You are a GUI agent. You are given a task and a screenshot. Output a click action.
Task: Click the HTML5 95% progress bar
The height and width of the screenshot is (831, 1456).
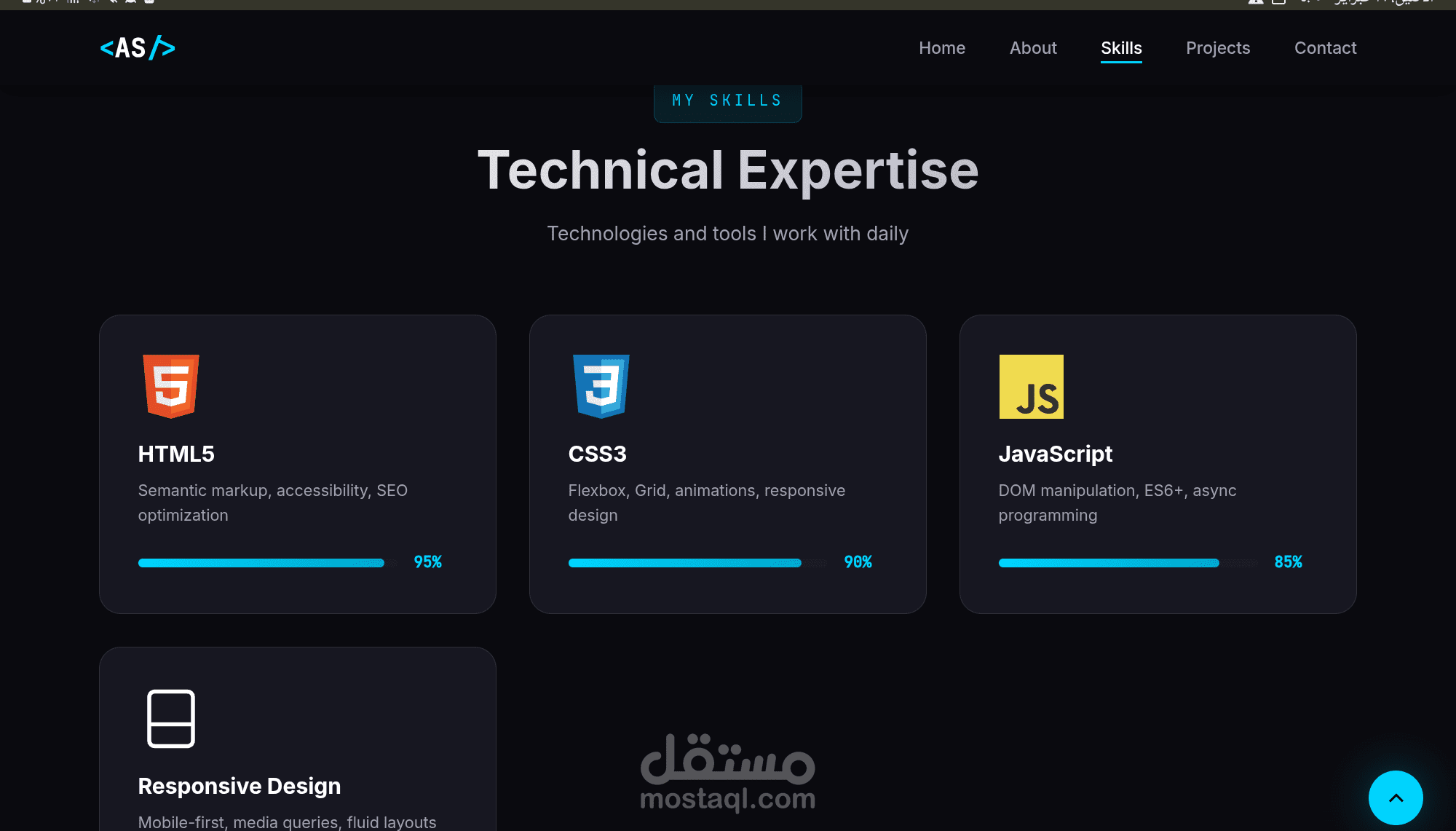pos(262,563)
